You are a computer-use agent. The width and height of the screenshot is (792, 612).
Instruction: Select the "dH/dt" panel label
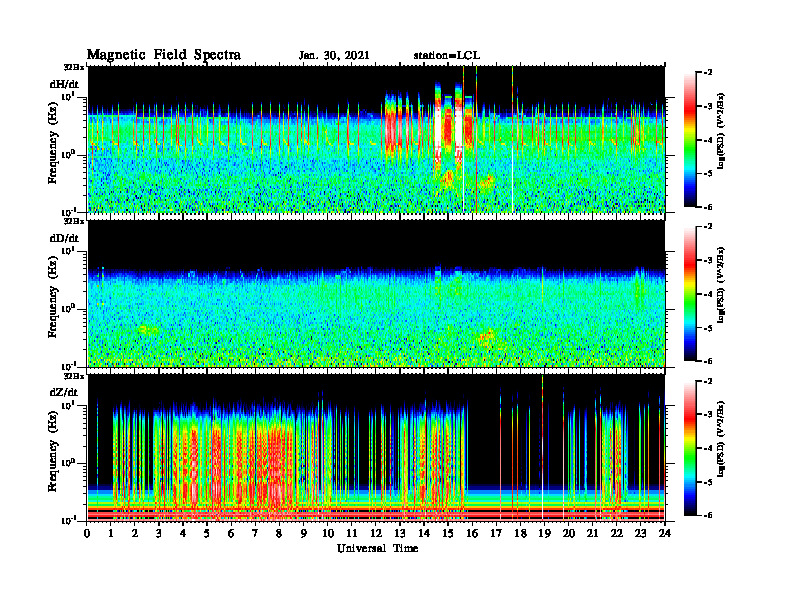pyautogui.click(x=64, y=84)
